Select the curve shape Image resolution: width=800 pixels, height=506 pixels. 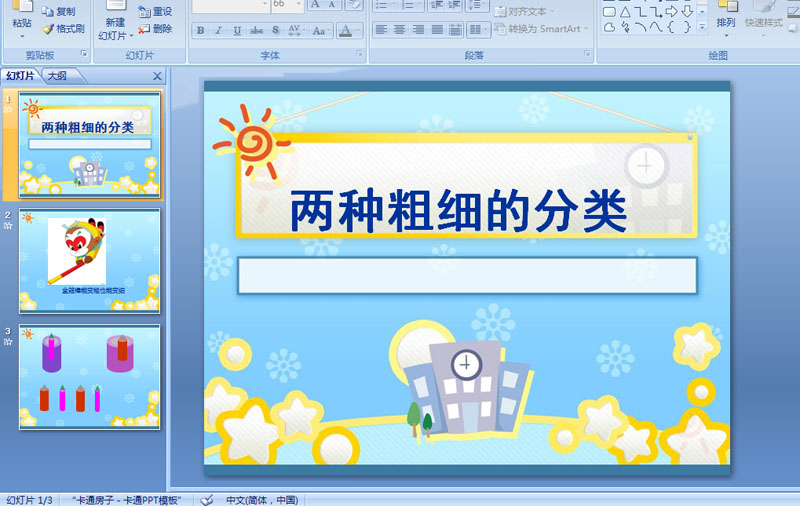[655, 27]
